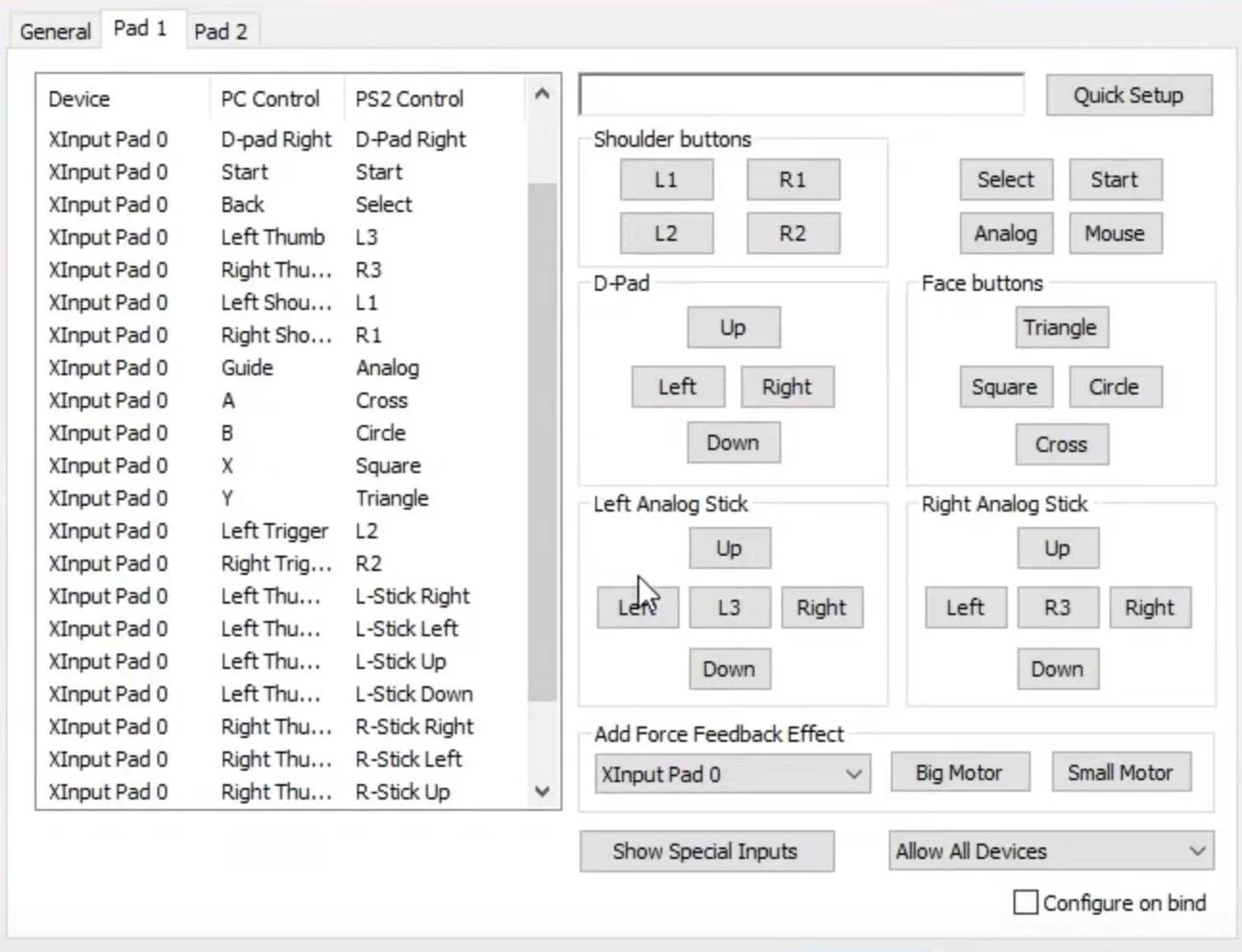This screenshot has width=1242, height=952.
Task: Click the L3 button
Action: 729,607
